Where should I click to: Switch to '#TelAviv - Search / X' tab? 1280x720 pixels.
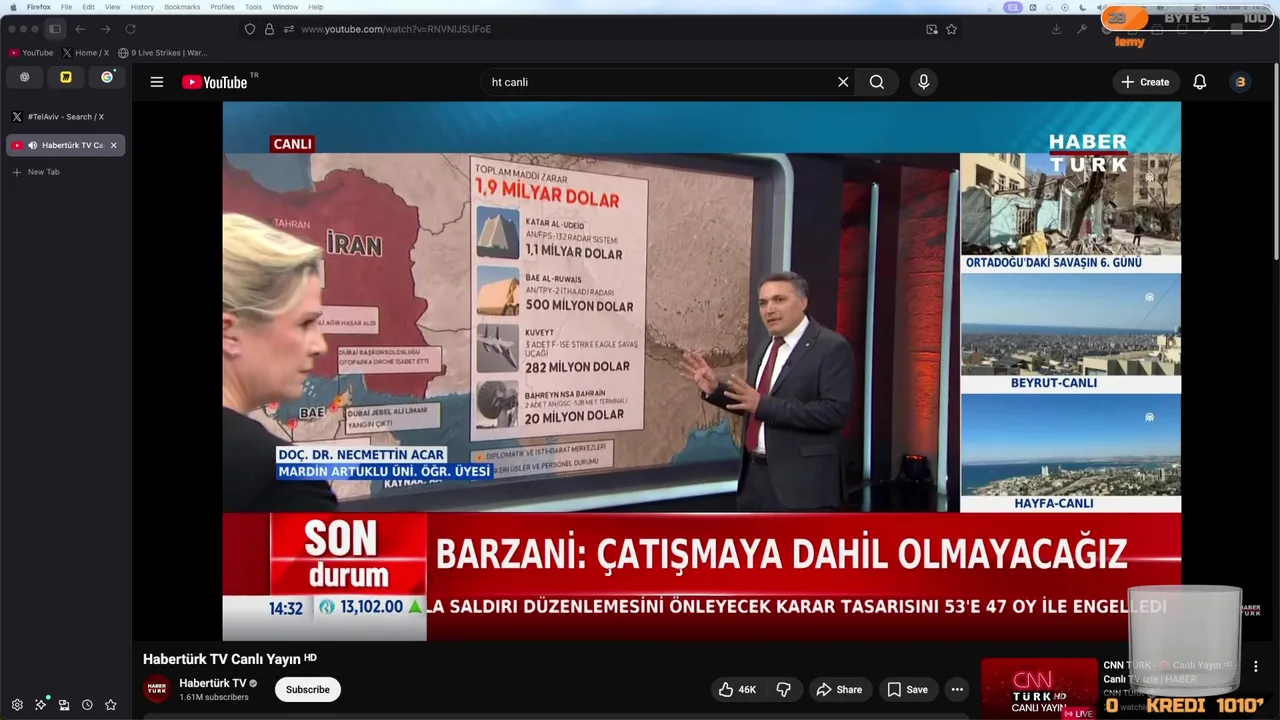coord(65,117)
